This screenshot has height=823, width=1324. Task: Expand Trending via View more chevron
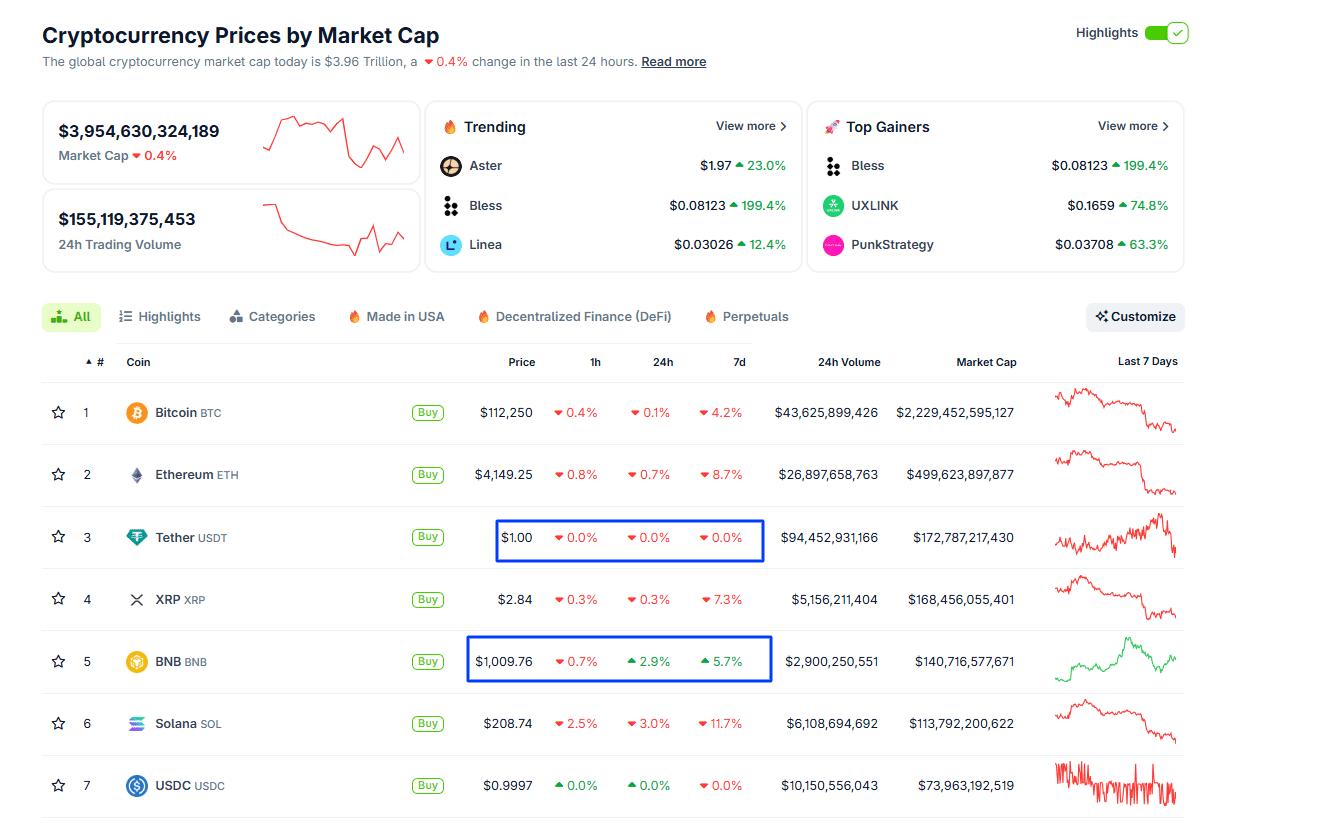(x=750, y=126)
